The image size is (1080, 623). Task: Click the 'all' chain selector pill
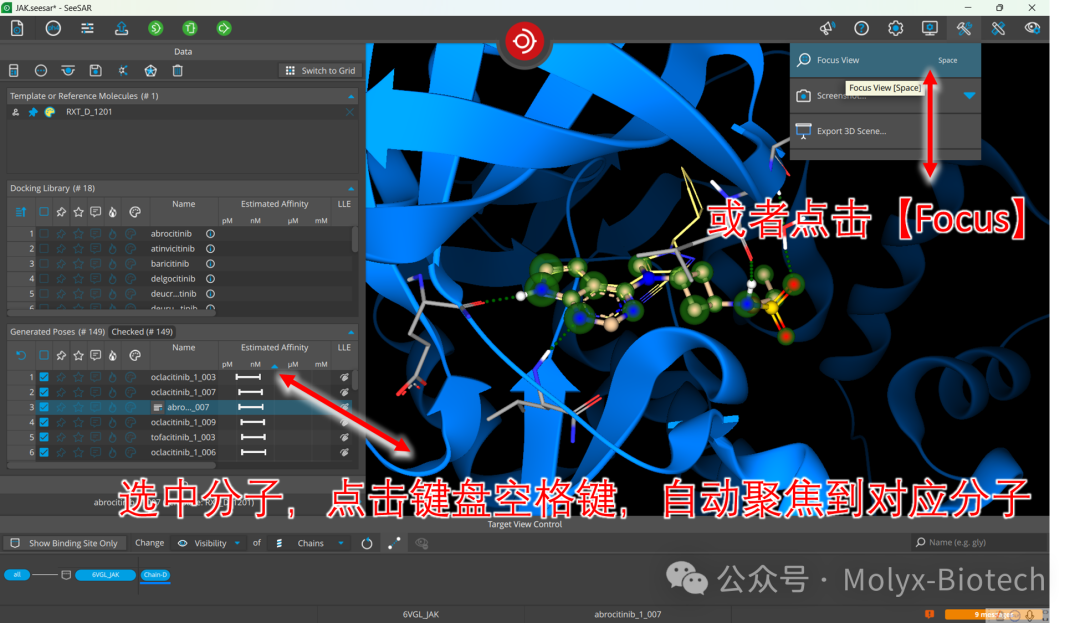coord(17,575)
